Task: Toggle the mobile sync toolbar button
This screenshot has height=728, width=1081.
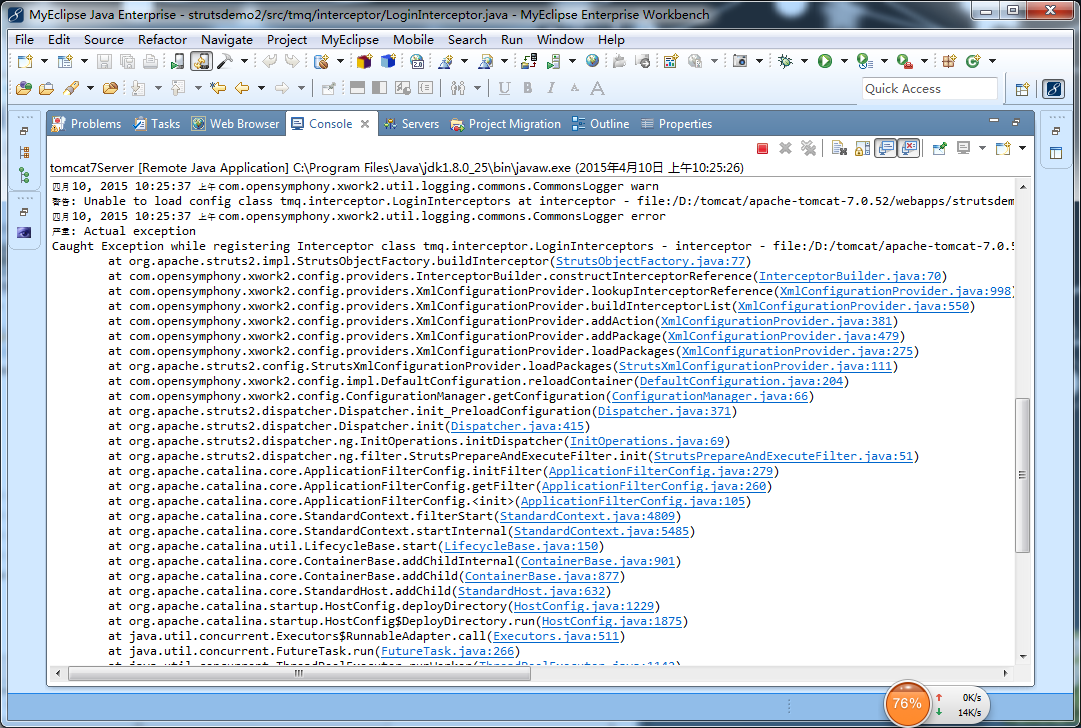Action: point(201,61)
